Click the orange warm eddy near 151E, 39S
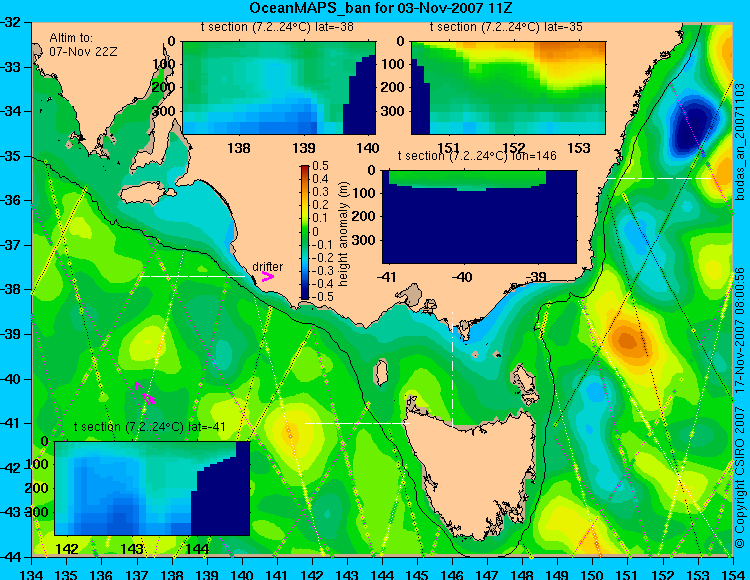Screen dimensions: 750x580 pos(628,341)
